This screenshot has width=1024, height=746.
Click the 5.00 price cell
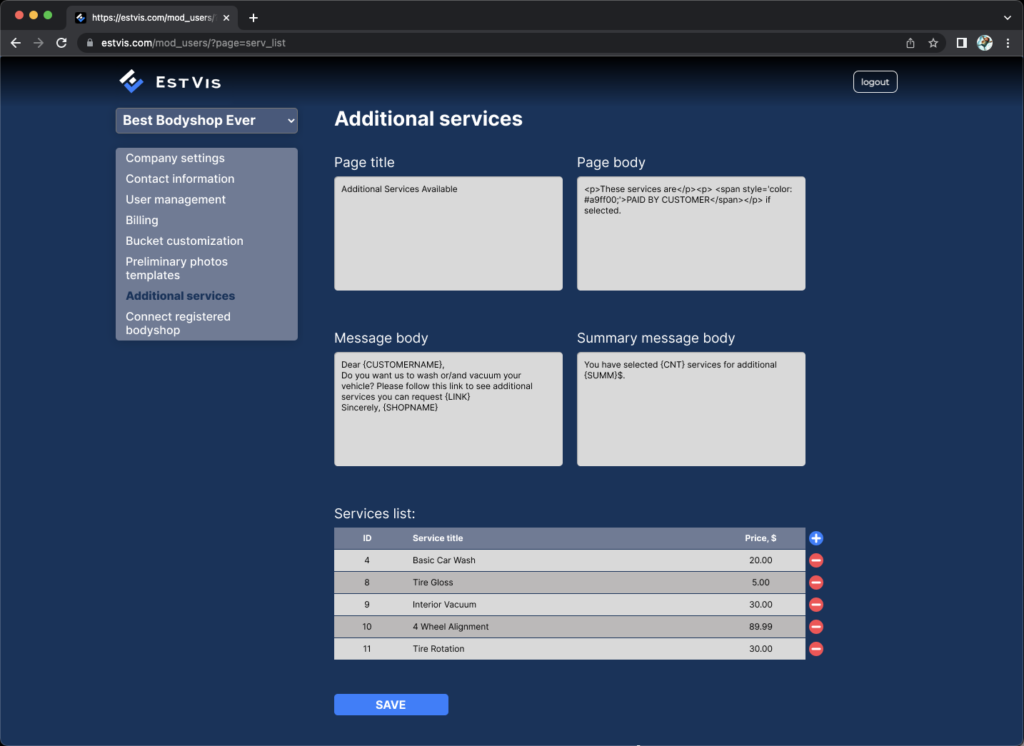coord(760,583)
